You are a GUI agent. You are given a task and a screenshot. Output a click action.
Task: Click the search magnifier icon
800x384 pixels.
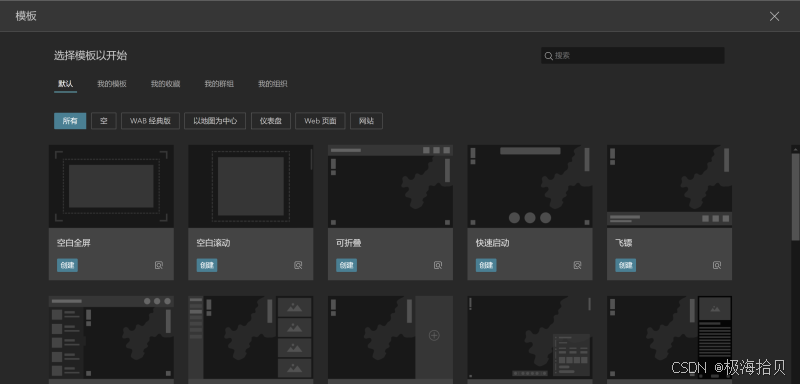pyautogui.click(x=548, y=56)
